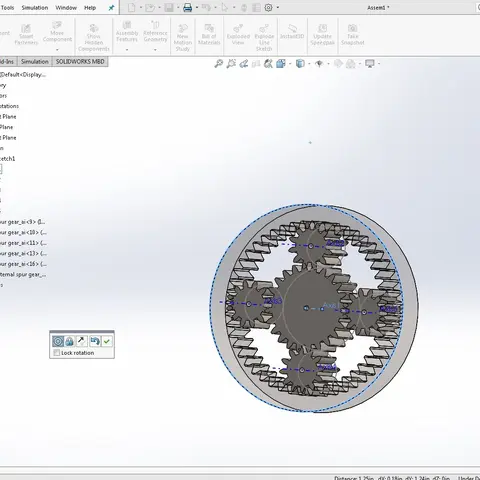
Task: Click Zoom to Fit magnifier
Action: click(219, 63)
